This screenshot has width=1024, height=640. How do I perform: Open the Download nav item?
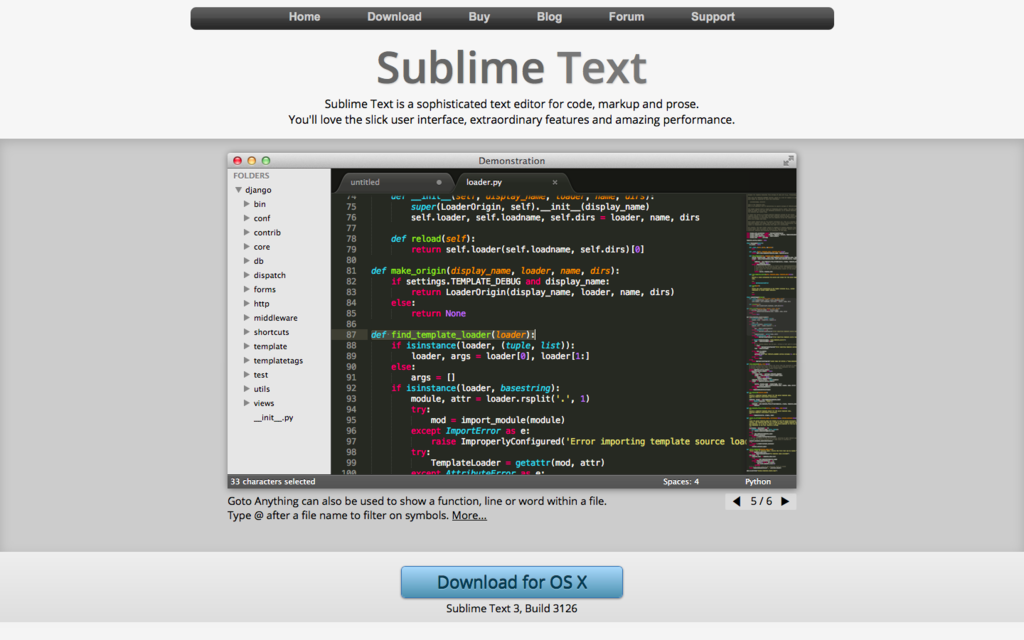[x=394, y=17]
